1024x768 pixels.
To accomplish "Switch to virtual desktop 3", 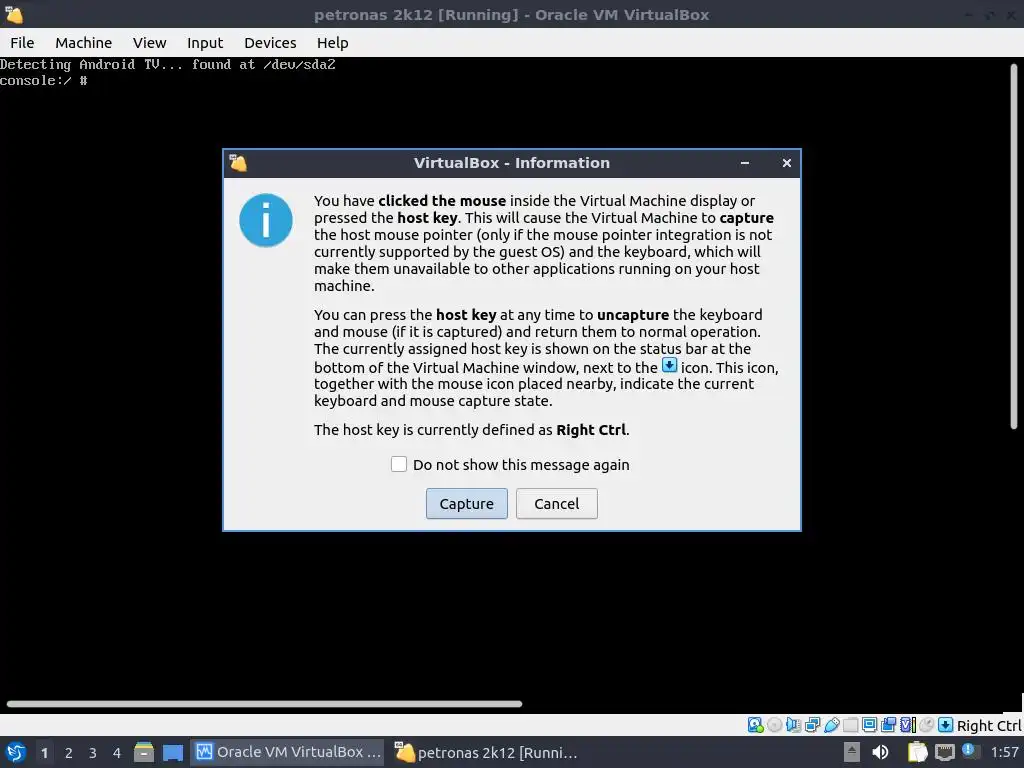I will tap(93, 752).
